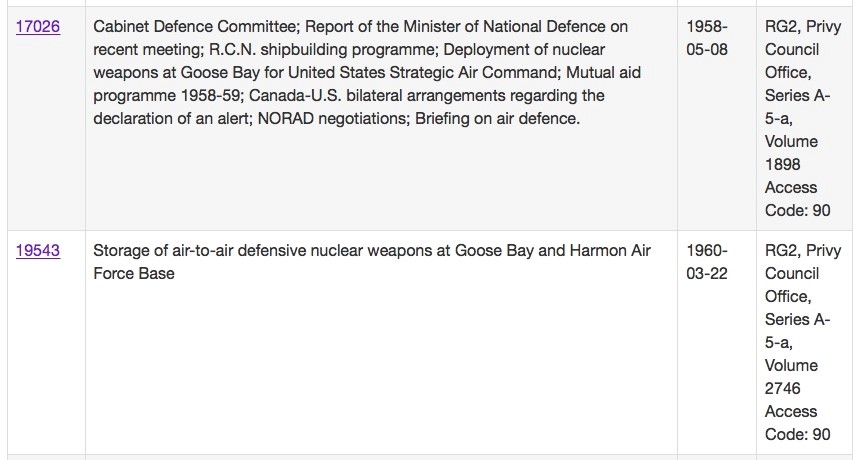This screenshot has height=460, width=861.
Task: Select the date 1958-05-08
Action: click(x=707, y=38)
